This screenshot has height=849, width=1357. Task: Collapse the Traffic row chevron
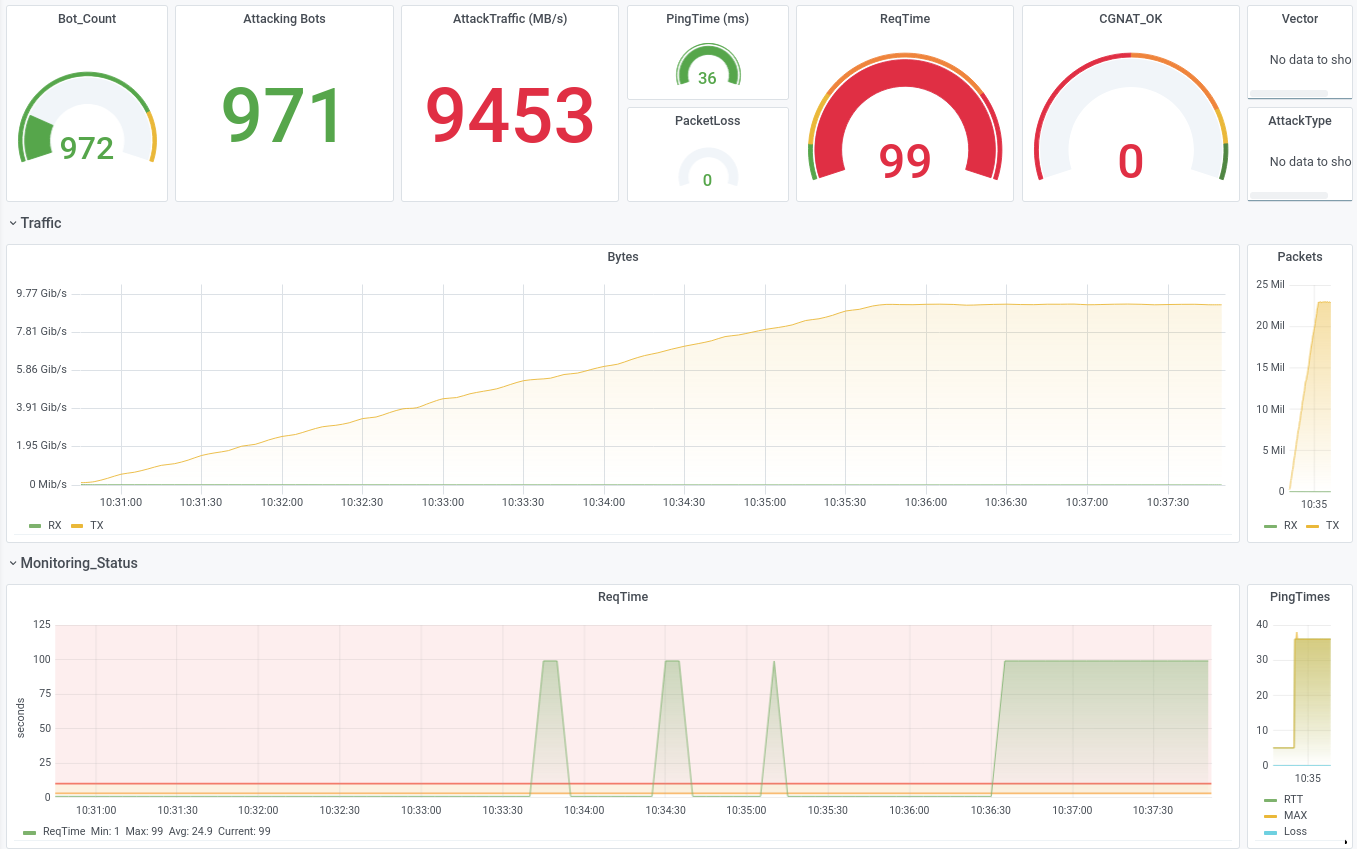[x=12, y=223]
